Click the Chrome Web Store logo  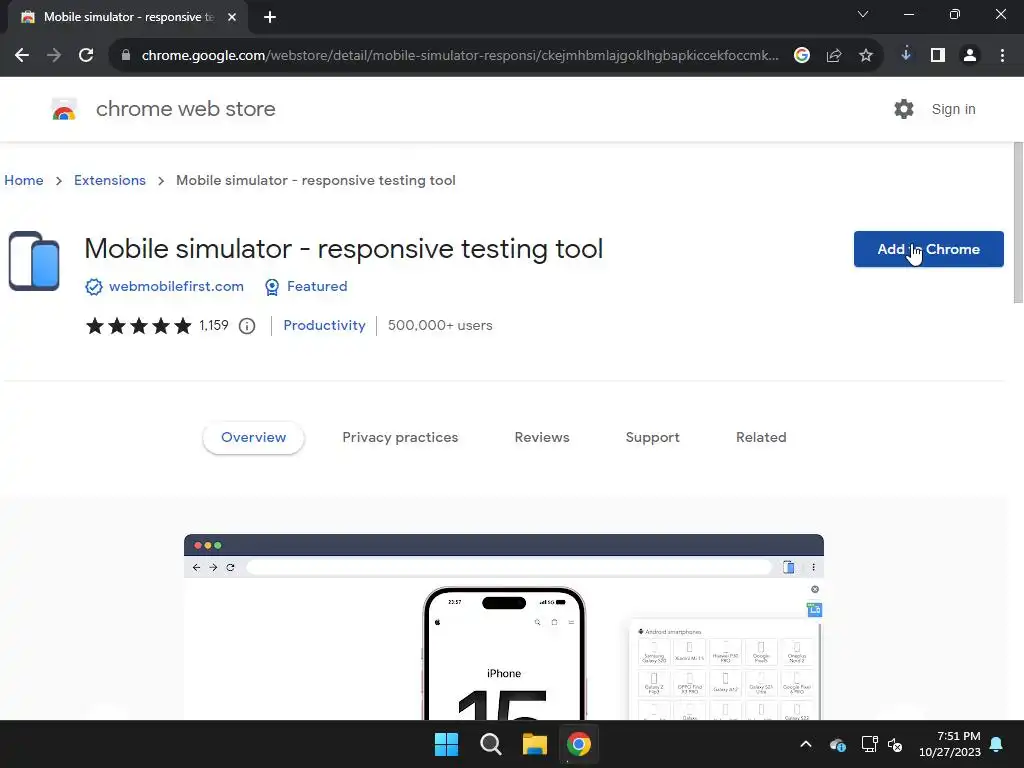tap(64, 109)
